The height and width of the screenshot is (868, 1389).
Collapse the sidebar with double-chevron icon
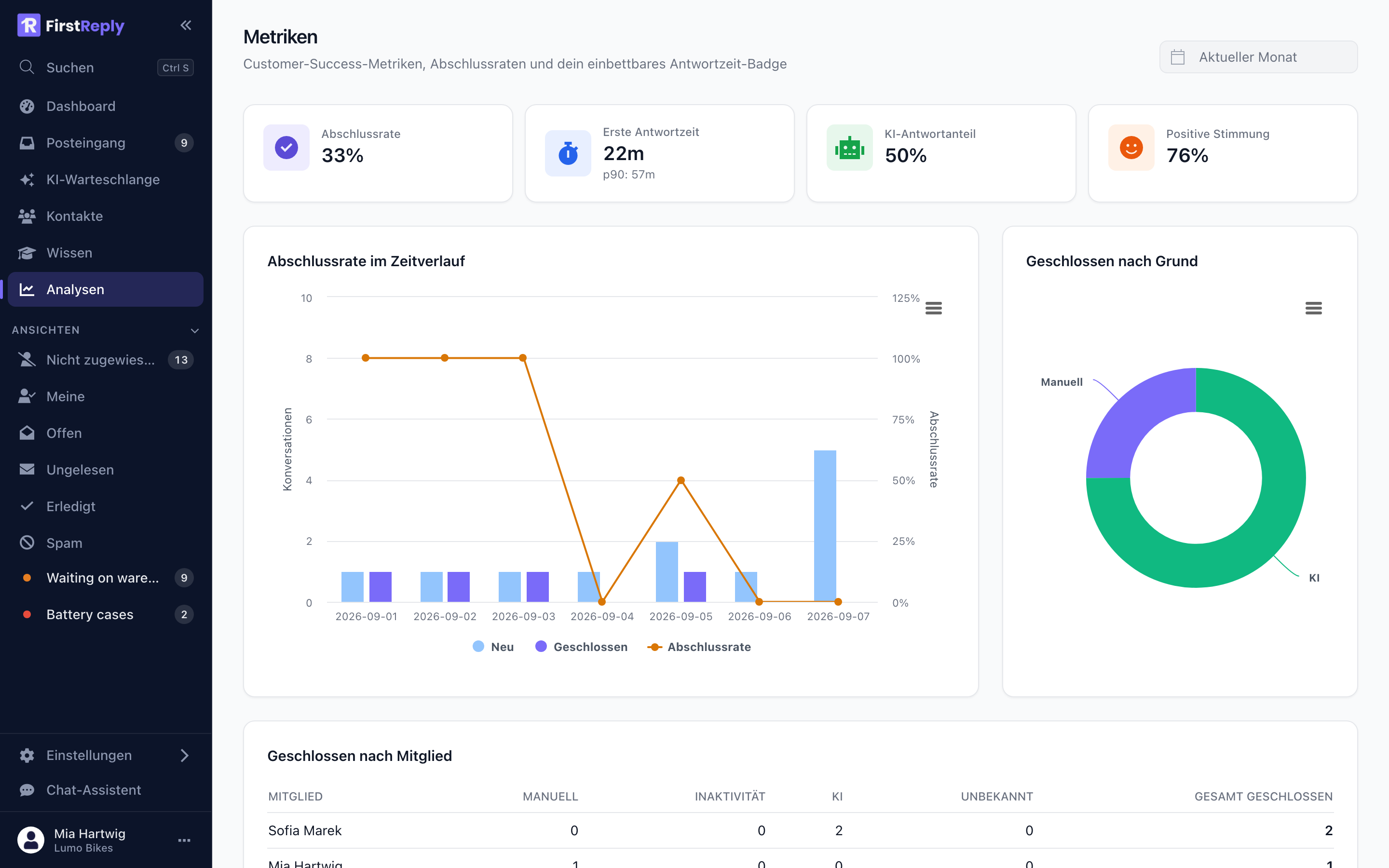click(x=185, y=25)
